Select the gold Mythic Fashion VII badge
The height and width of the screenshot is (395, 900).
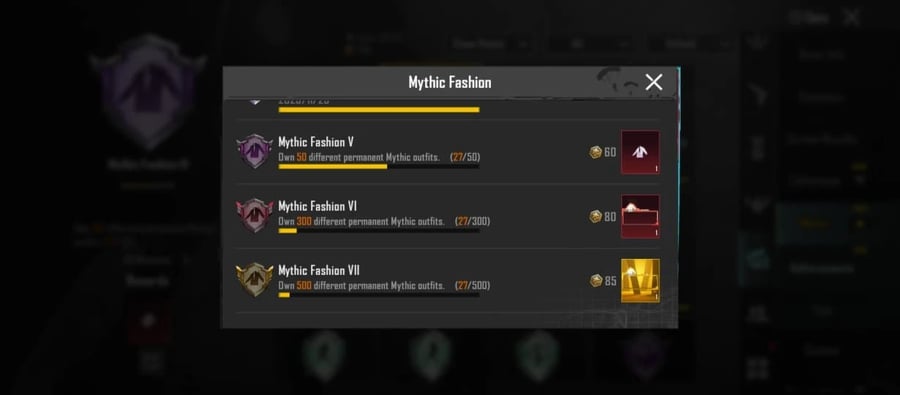click(254, 280)
